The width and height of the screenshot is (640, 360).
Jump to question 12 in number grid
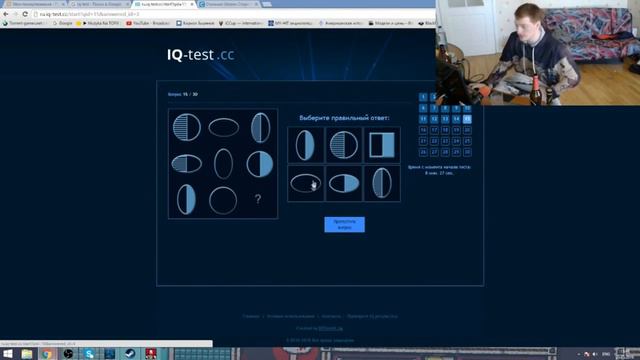pyautogui.click(x=434, y=119)
